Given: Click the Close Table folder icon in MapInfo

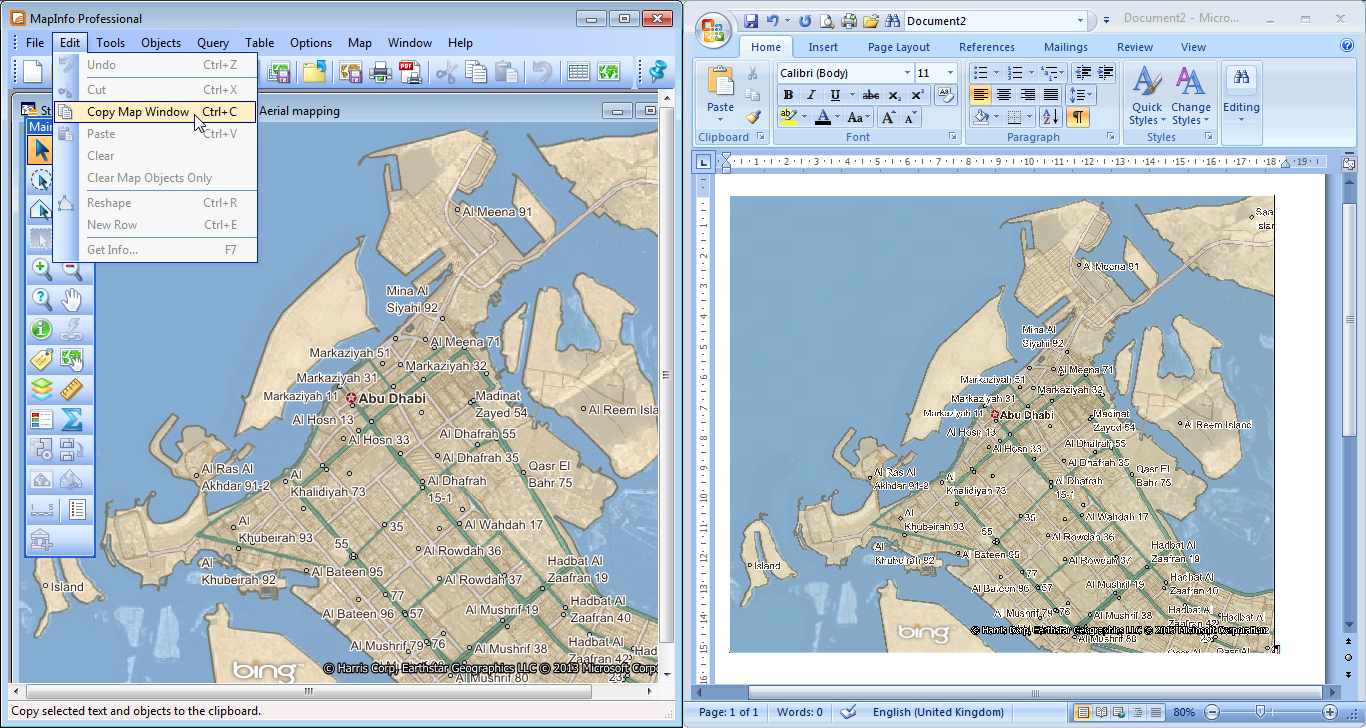Looking at the screenshot, I should pyautogui.click(x=315, y=72).
